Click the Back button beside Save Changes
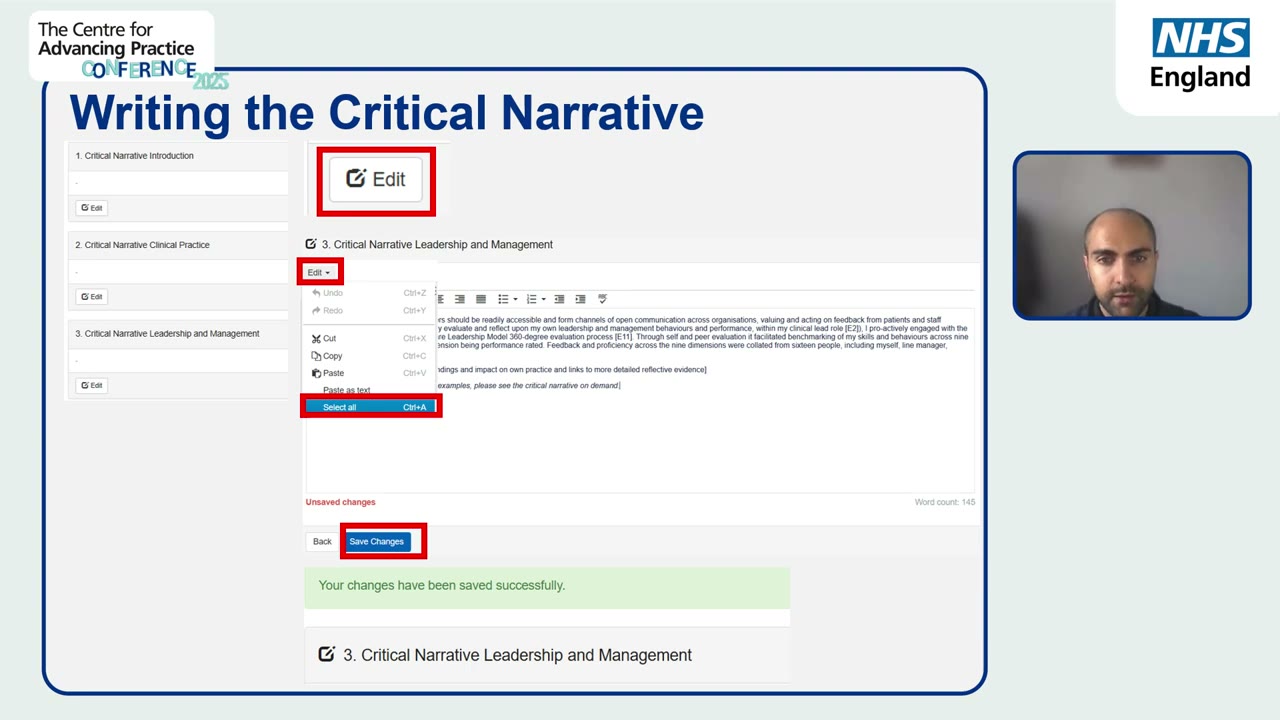Screen dimensions: 1280x720 (x=322, y=541)
